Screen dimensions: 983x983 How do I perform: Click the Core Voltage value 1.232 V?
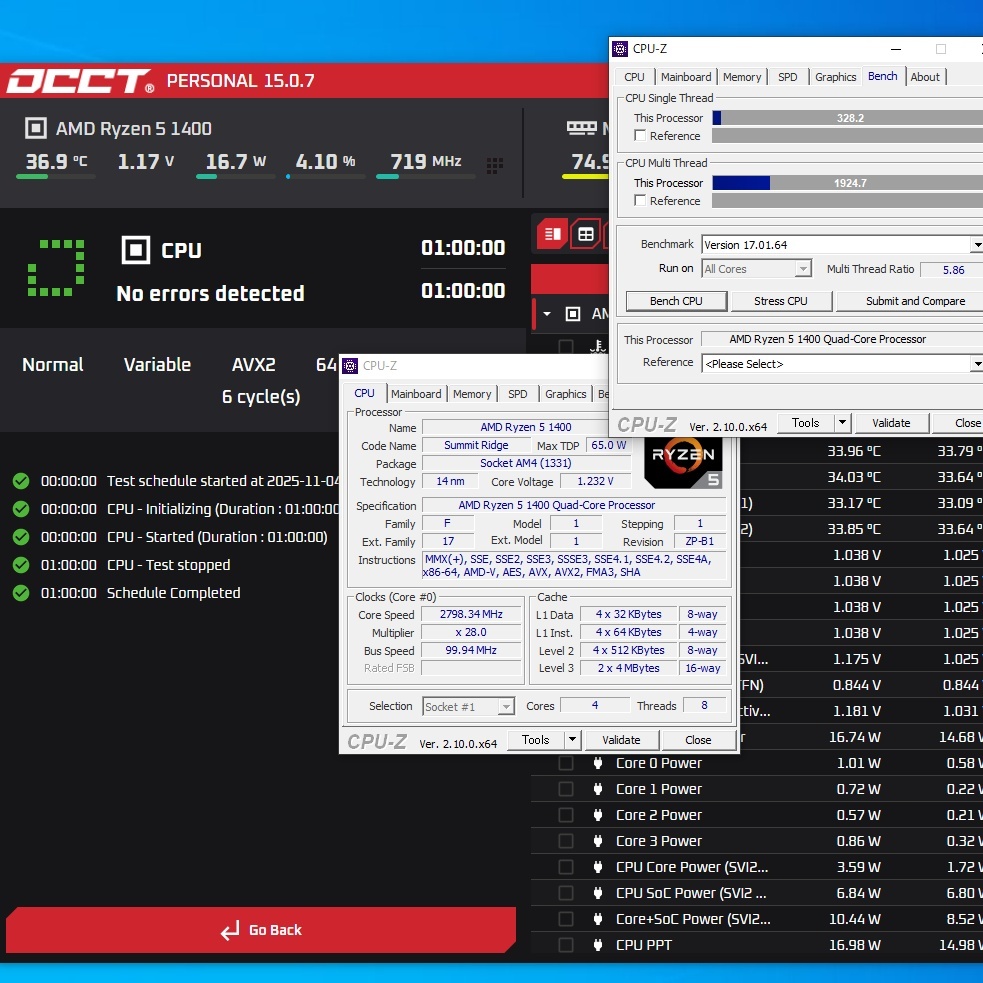pyautogui.click(x=595, y=481)
